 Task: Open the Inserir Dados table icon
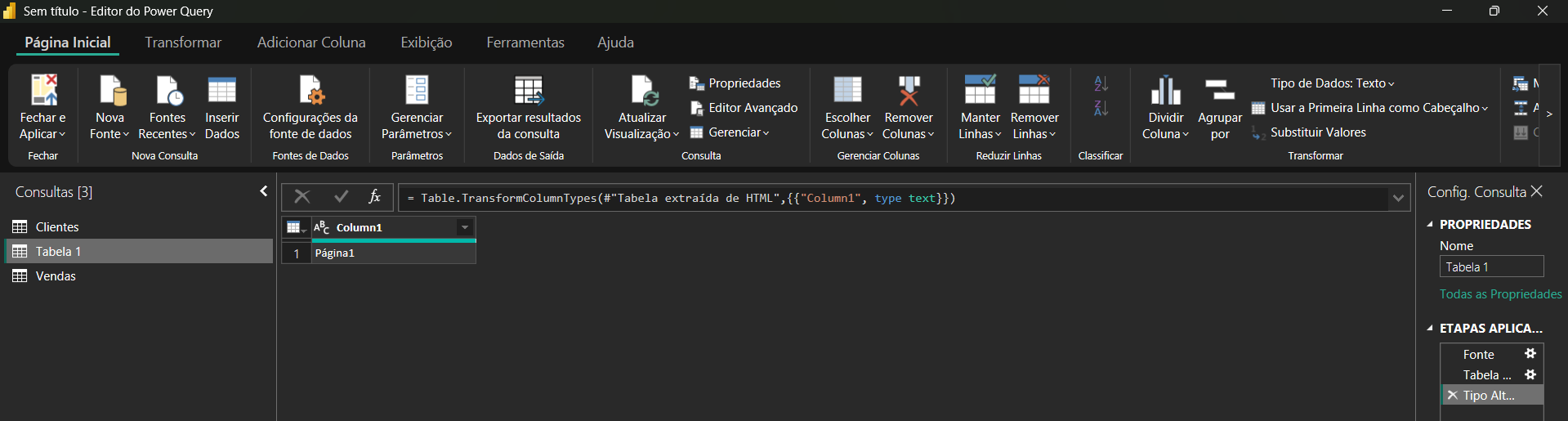point(221,91)
